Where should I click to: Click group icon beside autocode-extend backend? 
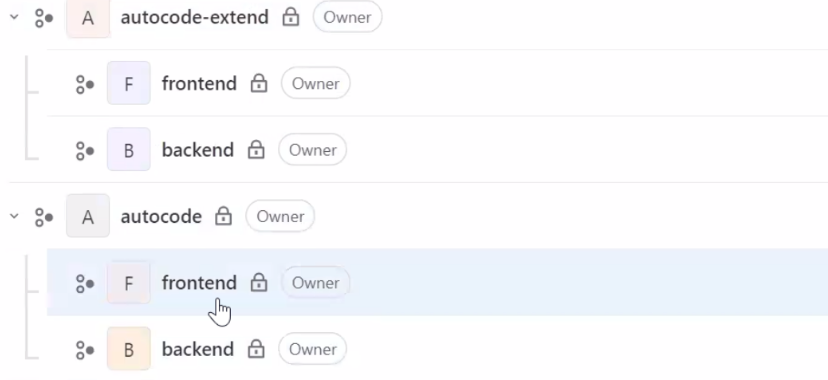(x=84, y=150)
